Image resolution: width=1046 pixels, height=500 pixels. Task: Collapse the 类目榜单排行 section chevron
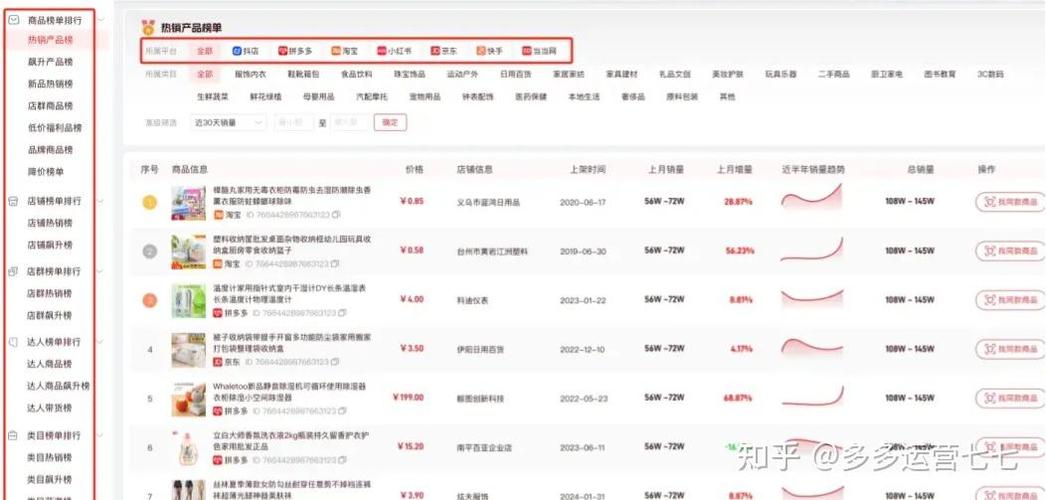(101, 435)
